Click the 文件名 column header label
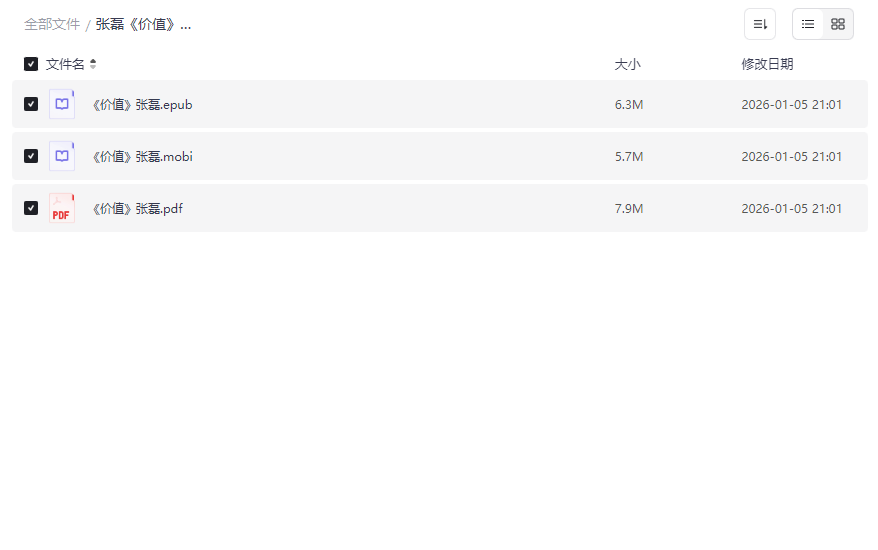This screenshot has width=878, height=550. [x=65, y=64]
